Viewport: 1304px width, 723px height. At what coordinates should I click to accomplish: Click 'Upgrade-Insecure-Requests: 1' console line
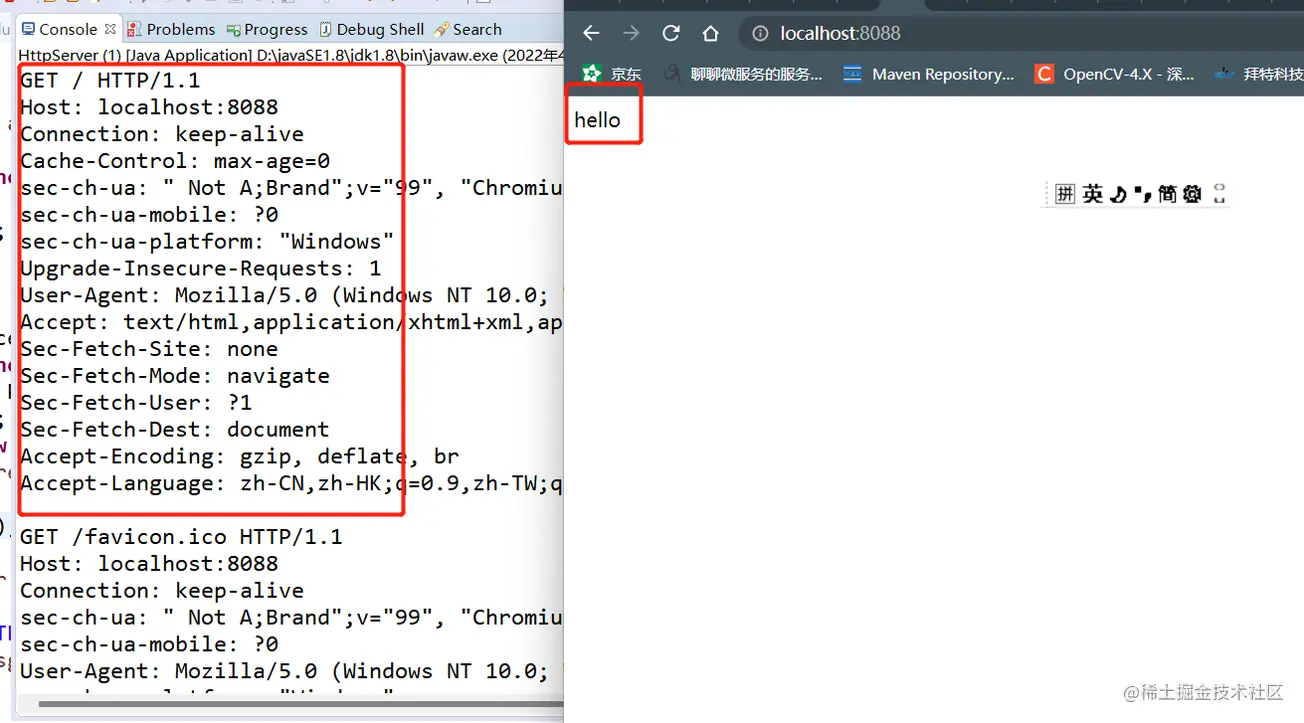[200, 269]
